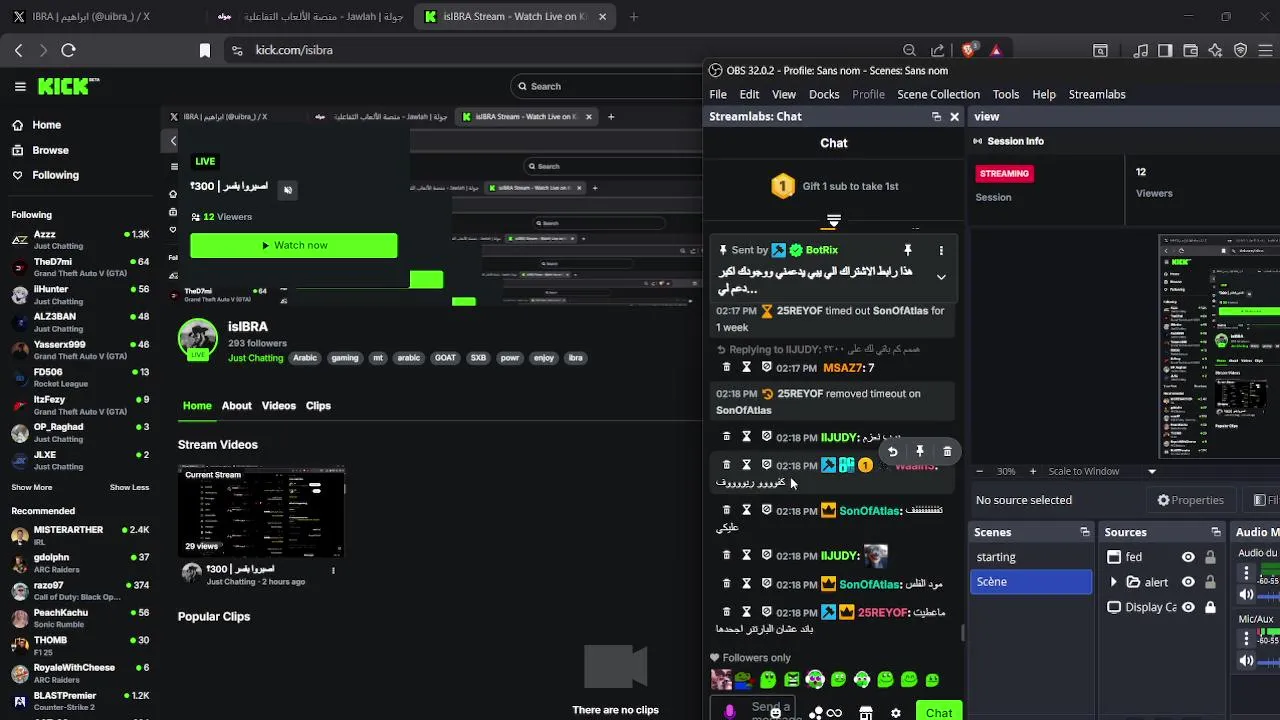Float the Sources dock panel

pos(1216,532)
